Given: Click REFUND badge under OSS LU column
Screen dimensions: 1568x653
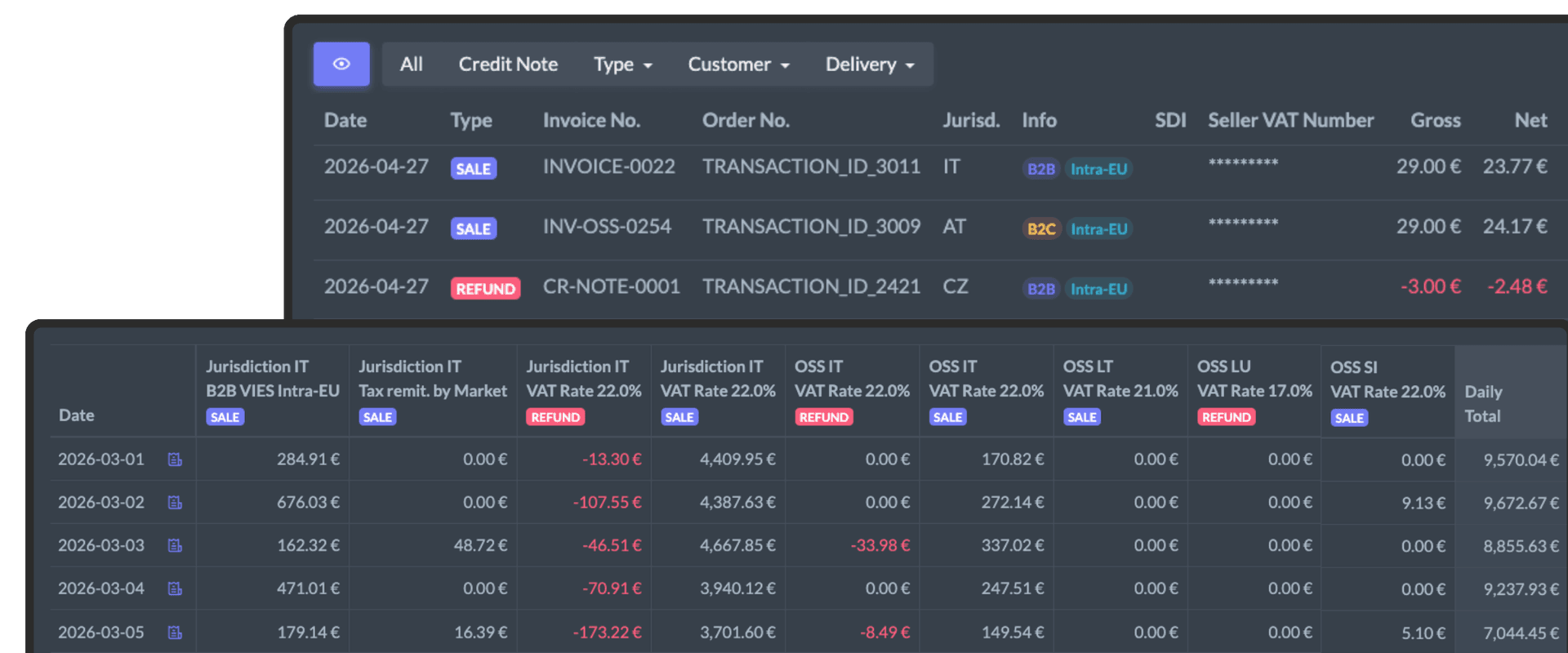Looking at the screenshot, I should [1227, 417].
